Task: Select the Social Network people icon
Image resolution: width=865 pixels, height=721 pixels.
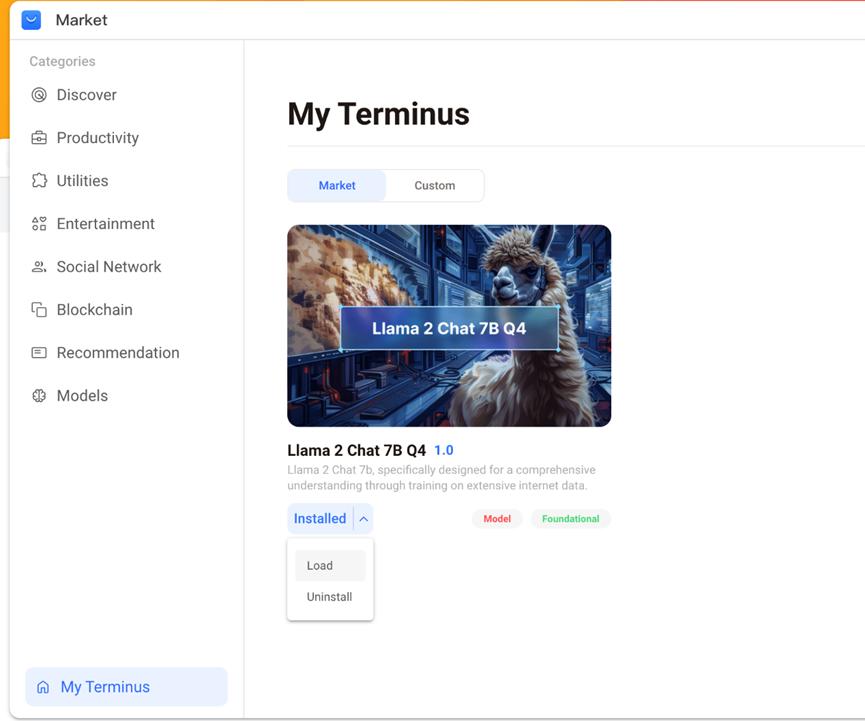Action: [39, 267]
